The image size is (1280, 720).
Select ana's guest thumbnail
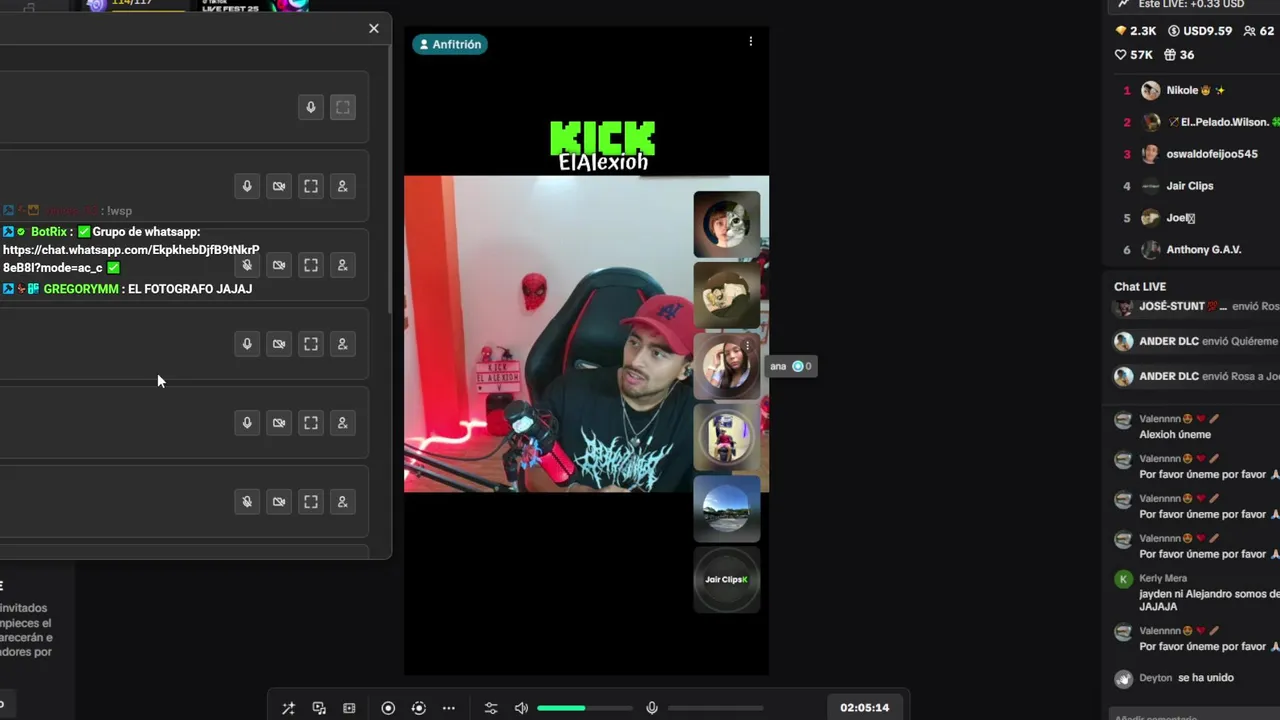(x=727, y=366)
